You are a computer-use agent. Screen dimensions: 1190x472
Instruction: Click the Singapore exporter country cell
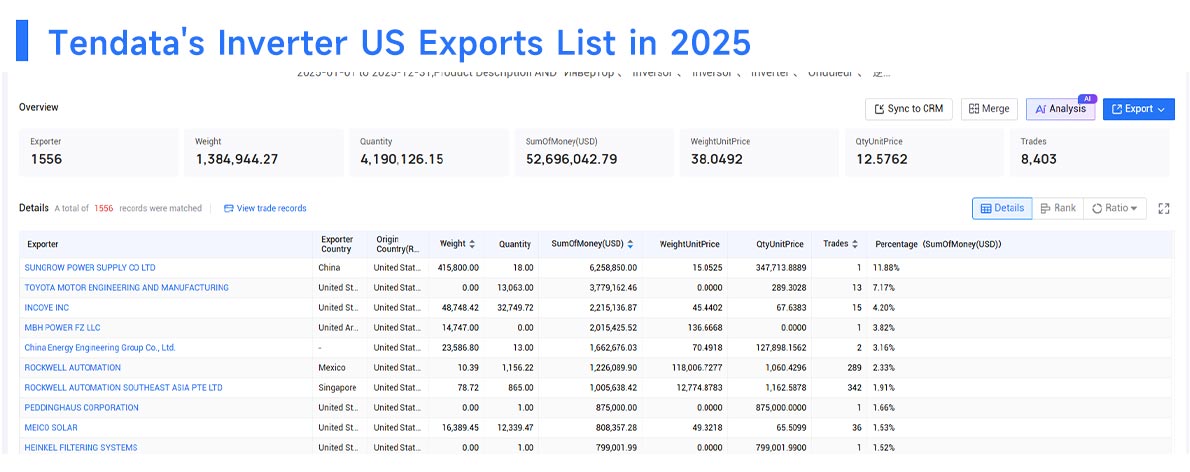click(x=338, y=388)
